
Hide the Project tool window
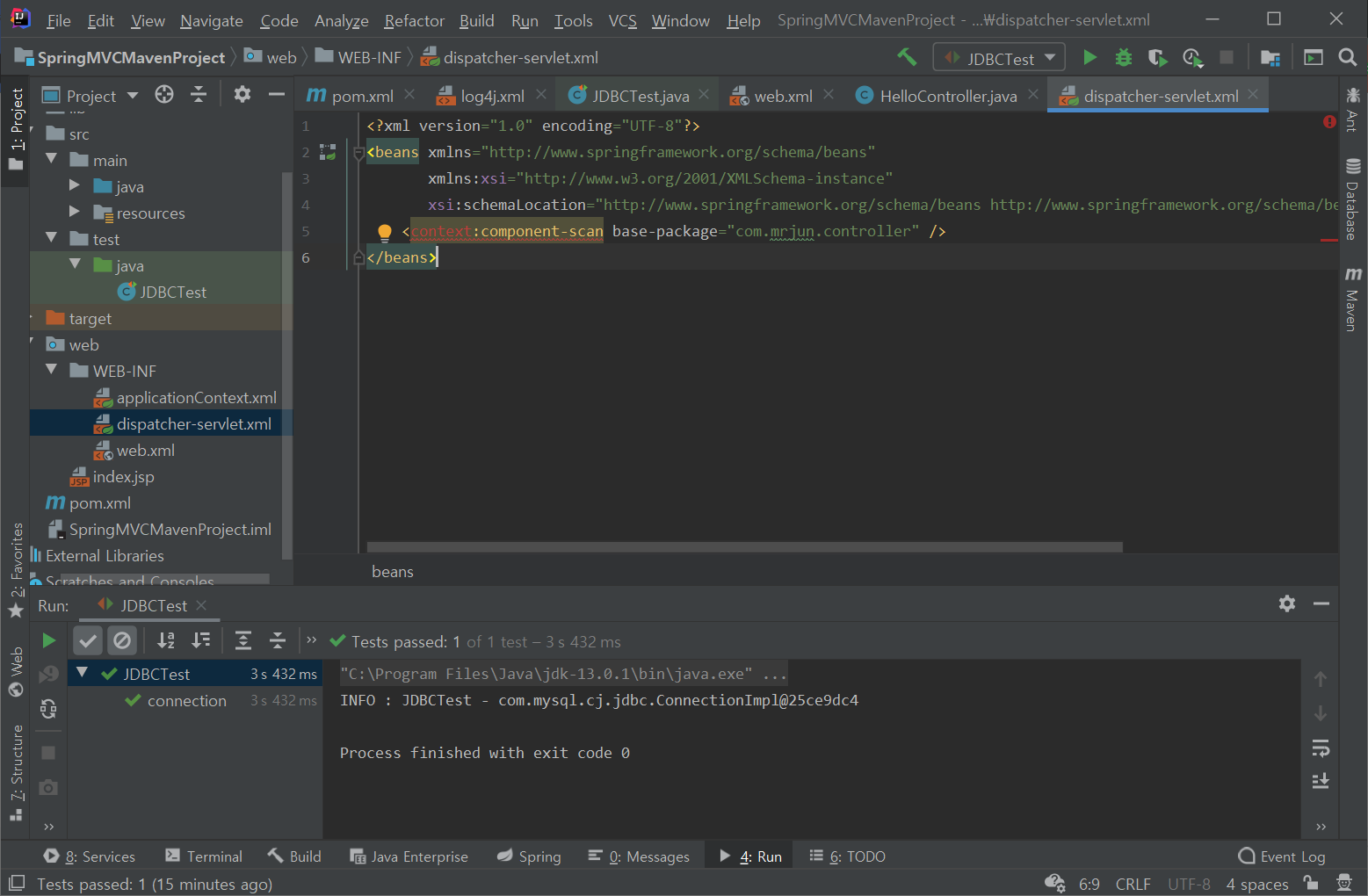click(x=276, y=95)
